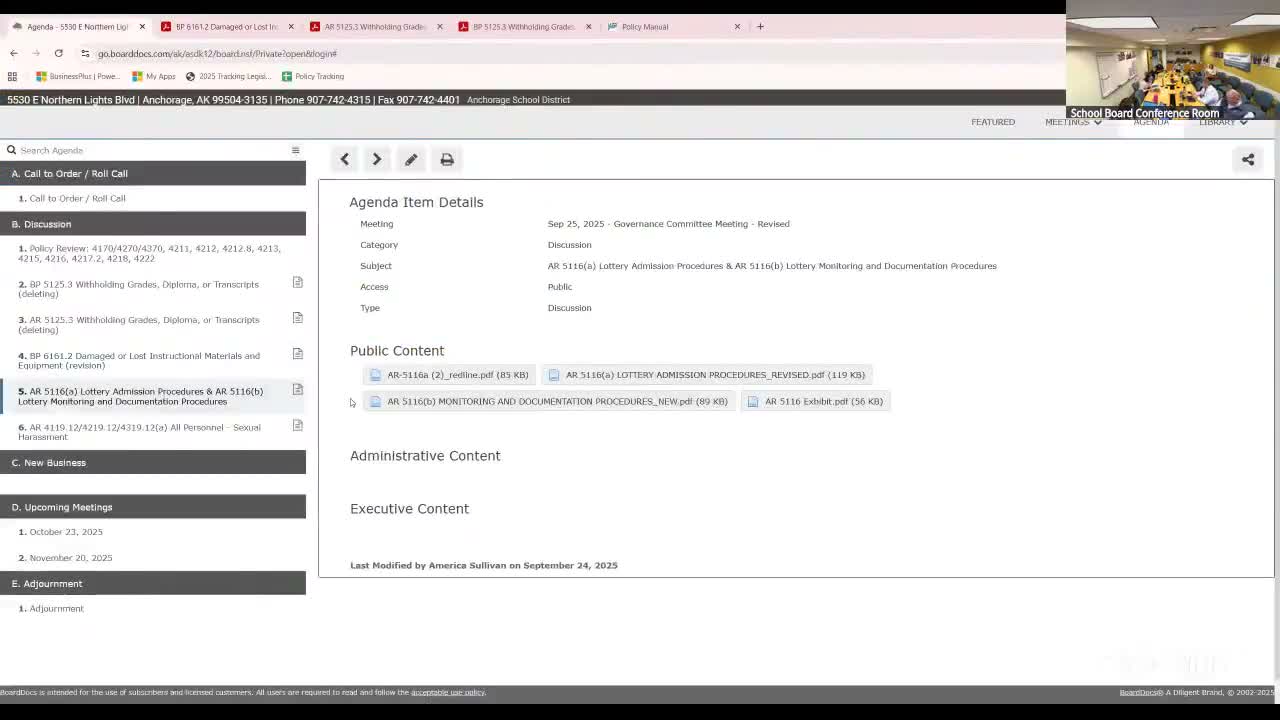Open the apps grid in bookmarks bar

point(12,76)
